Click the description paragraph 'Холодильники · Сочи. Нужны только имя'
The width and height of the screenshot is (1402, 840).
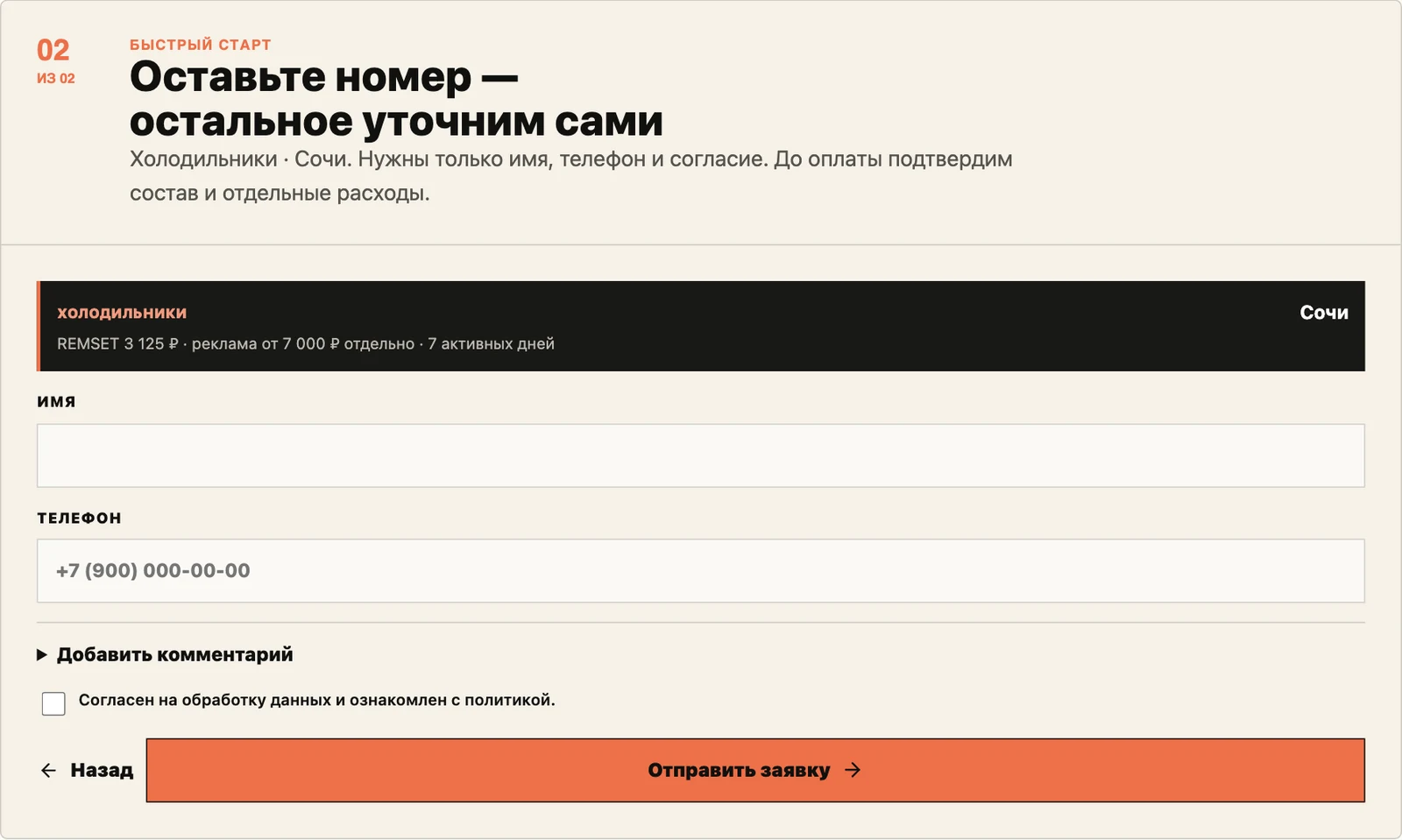tap(571, 176)
